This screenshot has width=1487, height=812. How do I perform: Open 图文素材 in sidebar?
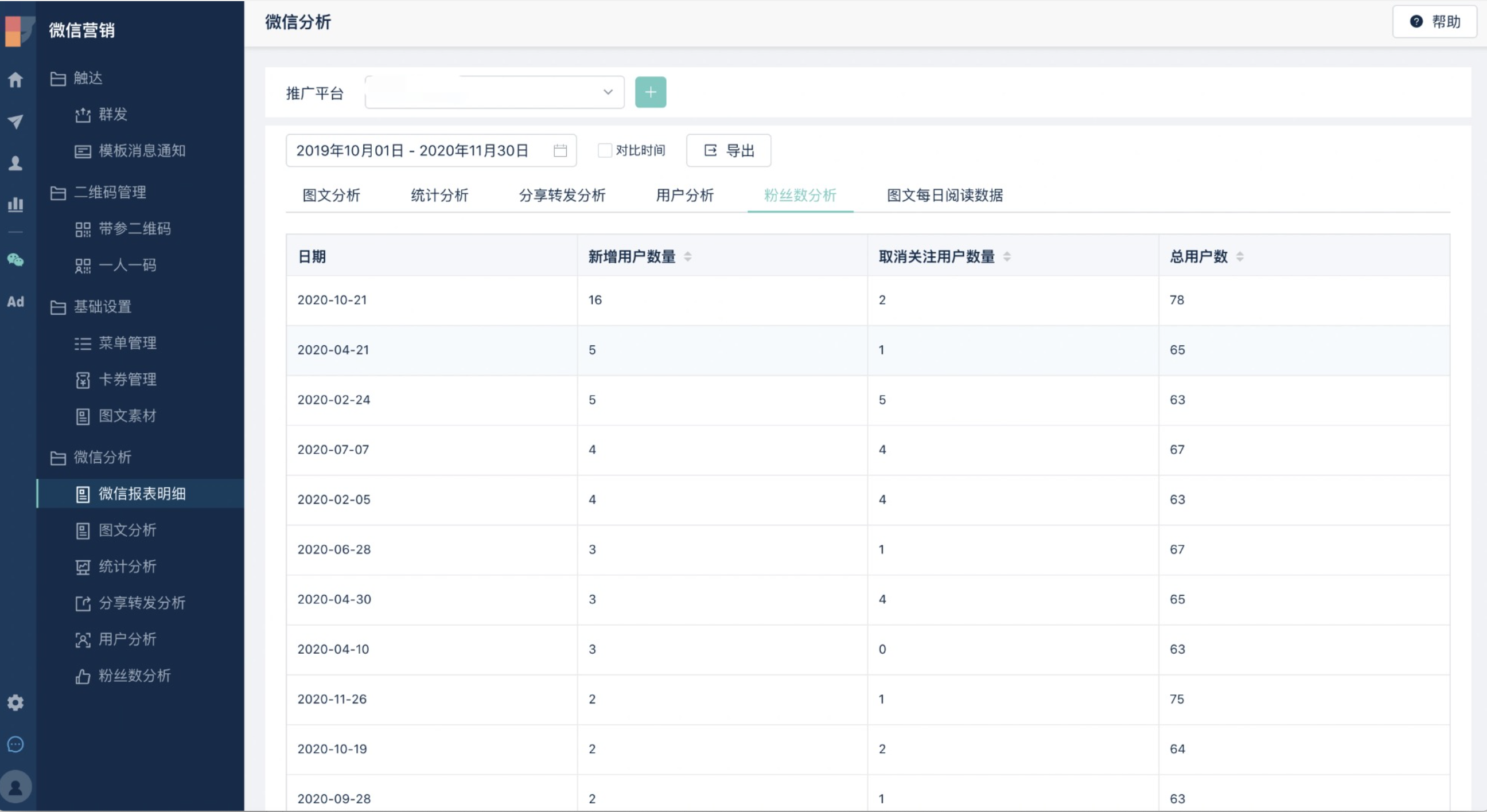point(141,416)
